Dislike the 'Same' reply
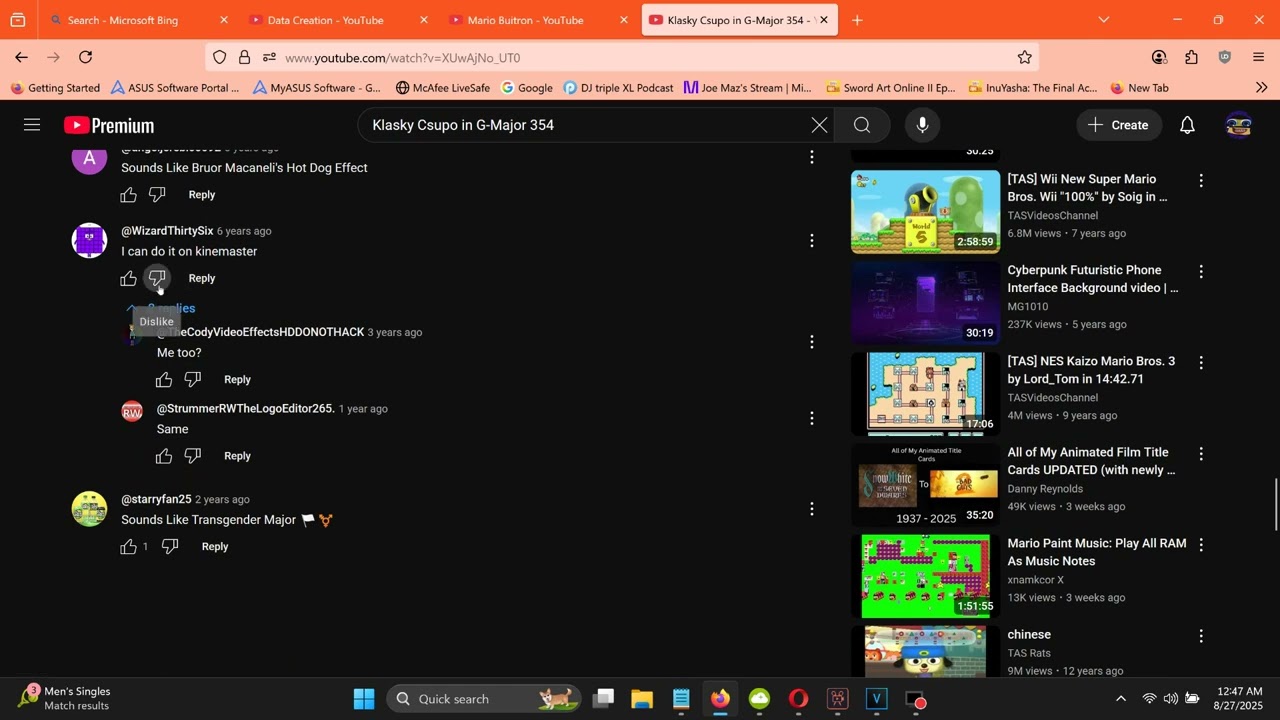1280x720 pixels. [x=193, y=456]
